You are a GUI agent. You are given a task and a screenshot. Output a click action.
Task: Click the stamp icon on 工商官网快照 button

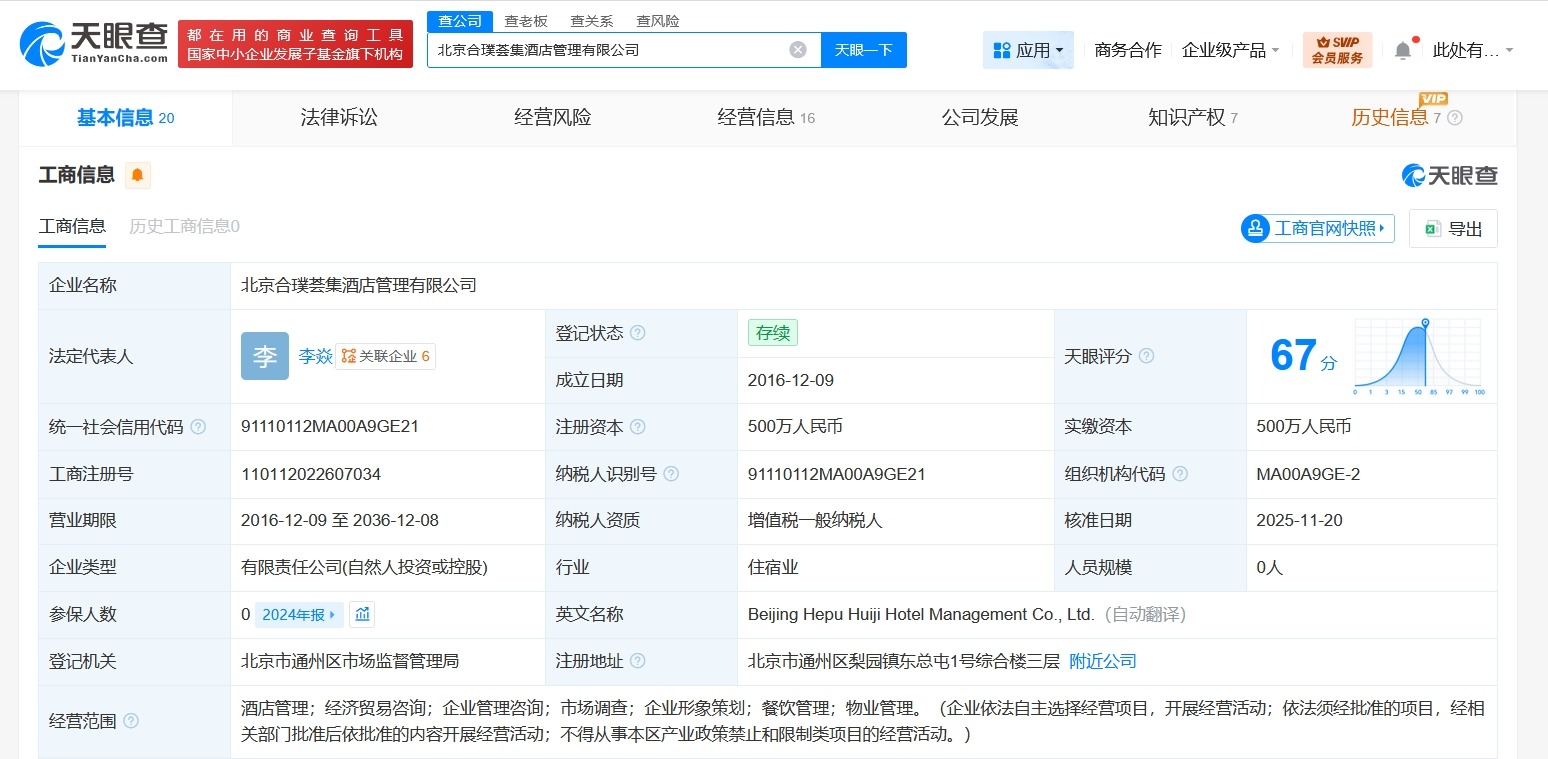click(1256, 228)
